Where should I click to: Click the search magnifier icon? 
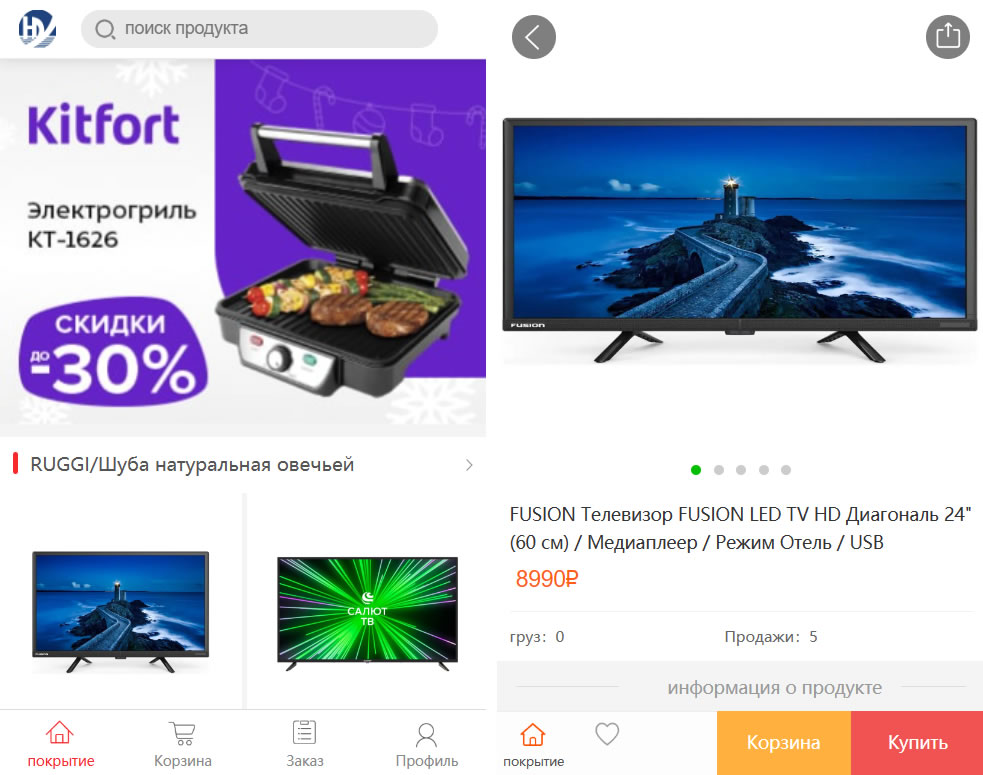(x=105, y=29)
